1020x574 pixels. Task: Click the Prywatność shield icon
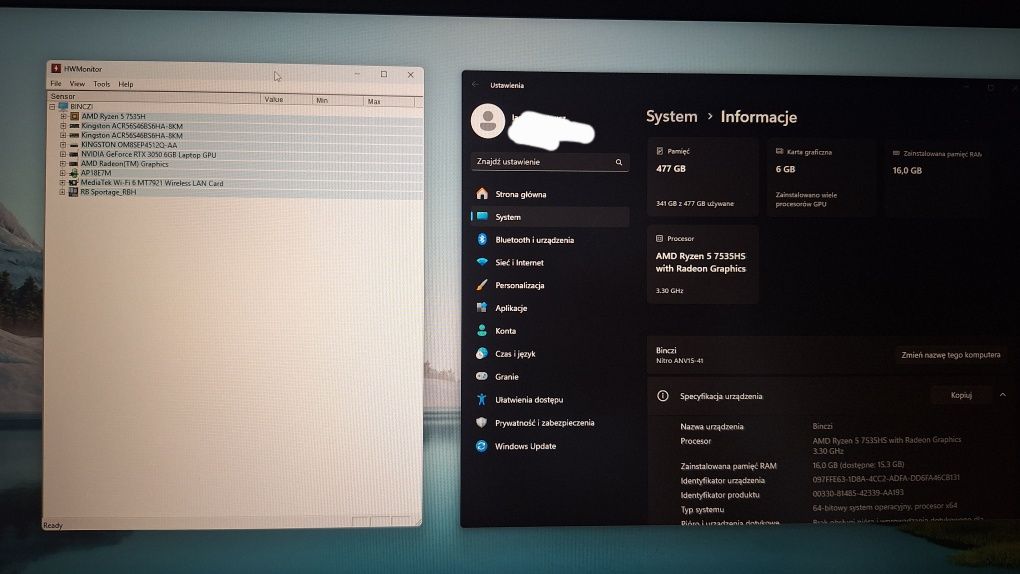pos(482,422)
